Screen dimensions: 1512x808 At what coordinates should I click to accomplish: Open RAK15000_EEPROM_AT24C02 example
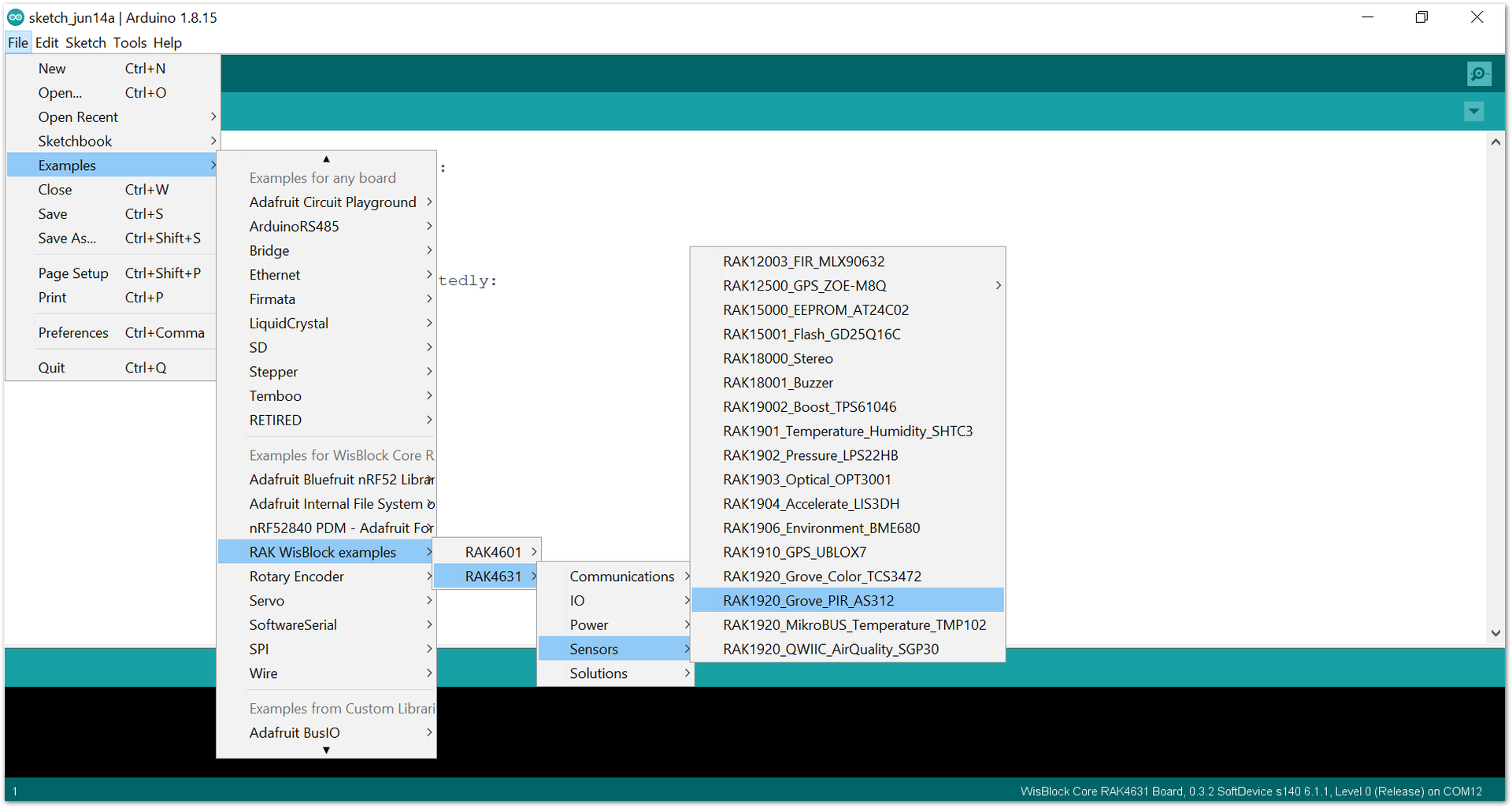coord(847,311)
